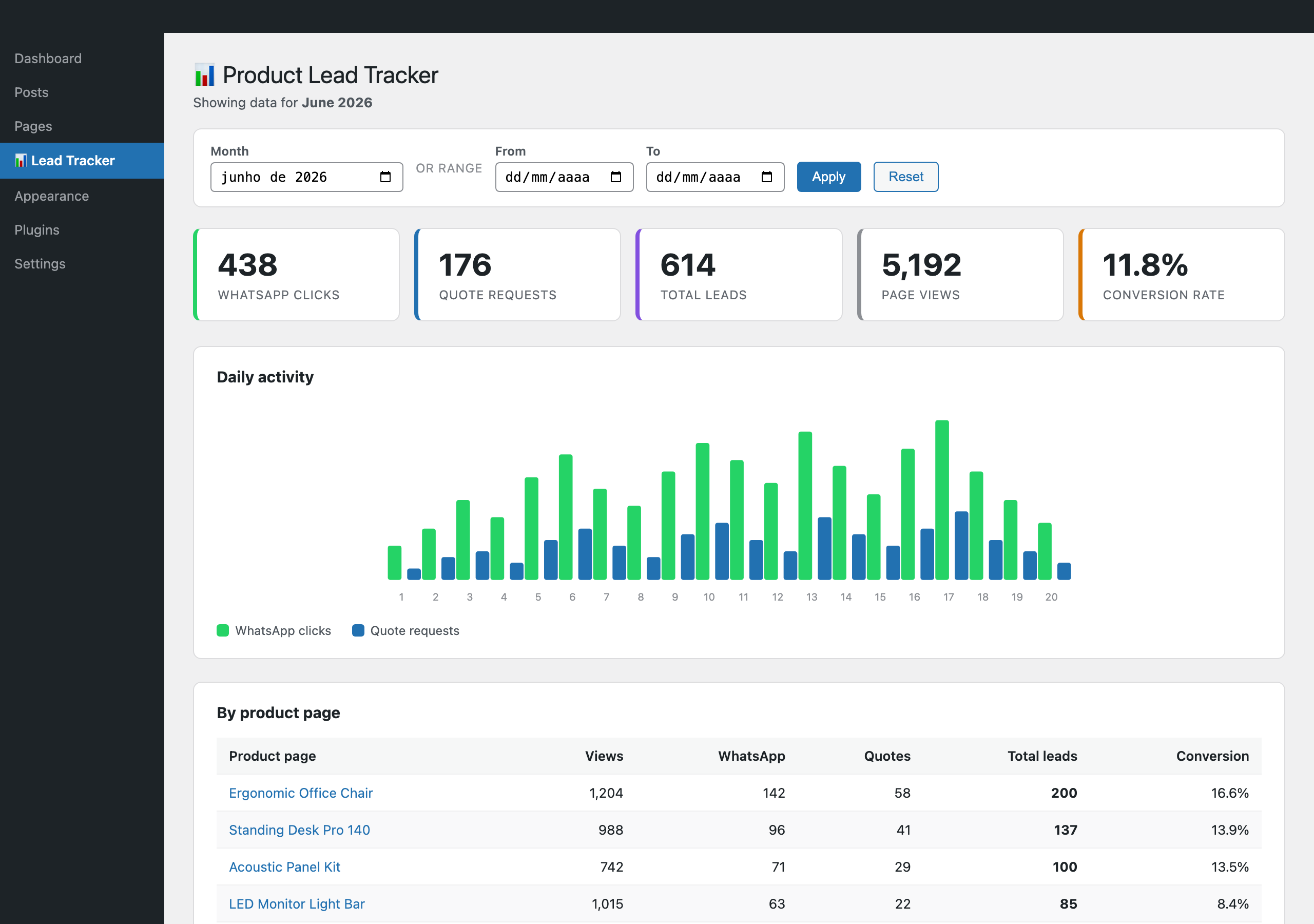Open the Acoustic Panel Kit link

(284, 867)
